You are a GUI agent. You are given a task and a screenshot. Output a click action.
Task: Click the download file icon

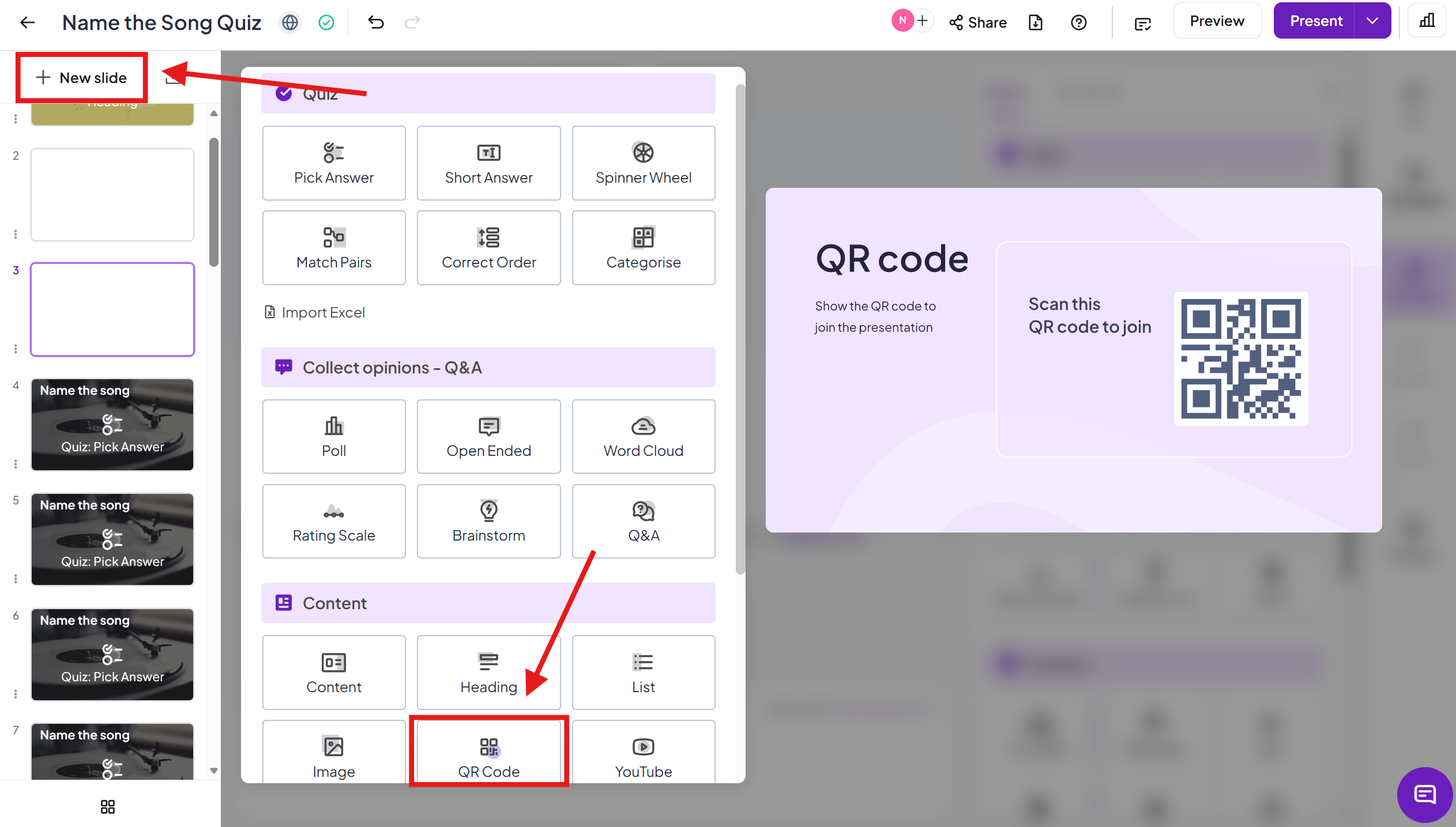(1036, 22)
